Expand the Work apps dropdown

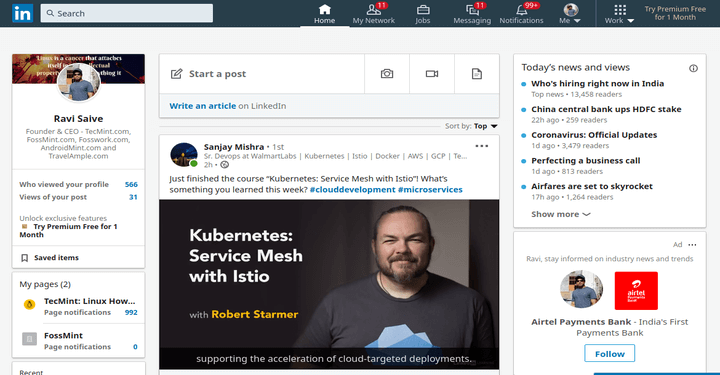click(619, 14)
